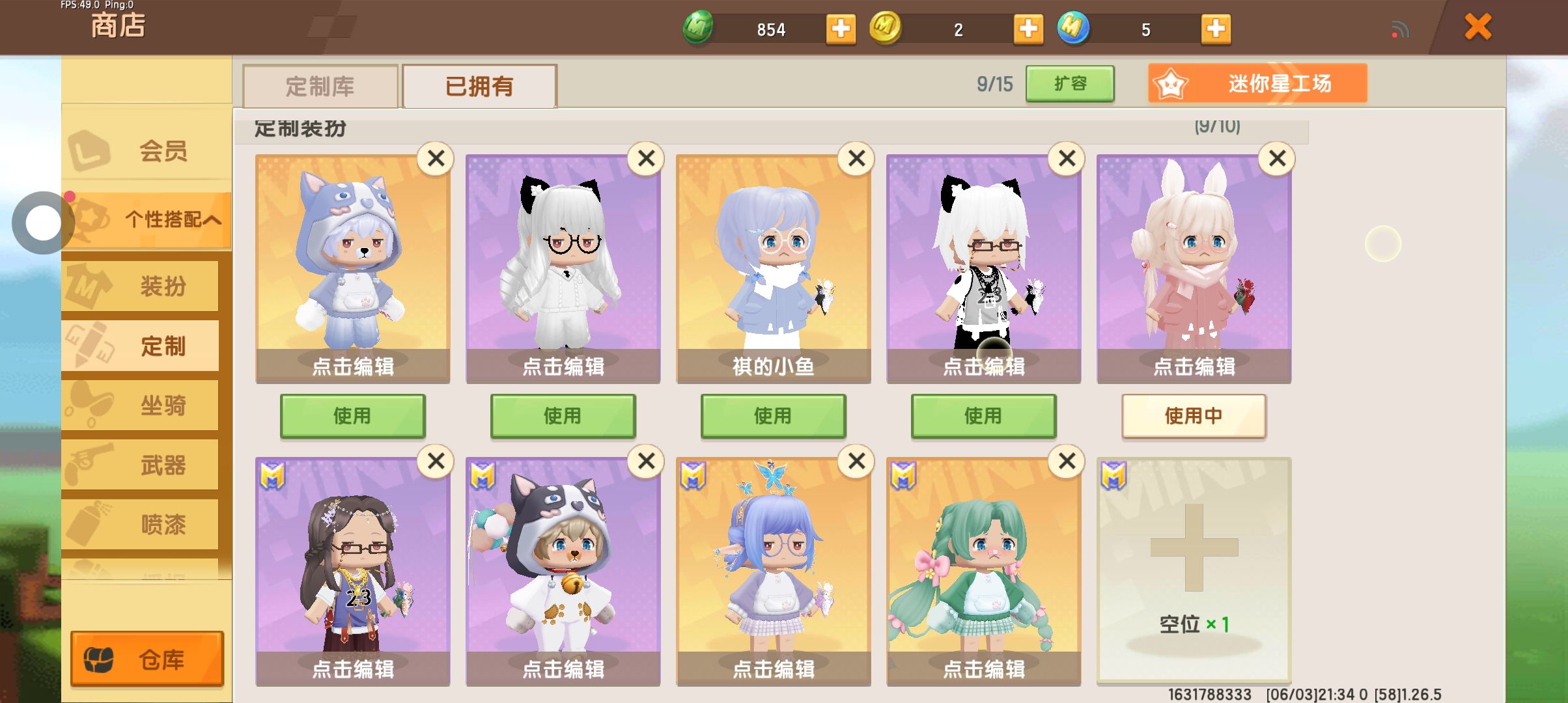The image size is (1568, 703).
Task: Open the 仓库 warehouse
Action: tap(147, 659)
